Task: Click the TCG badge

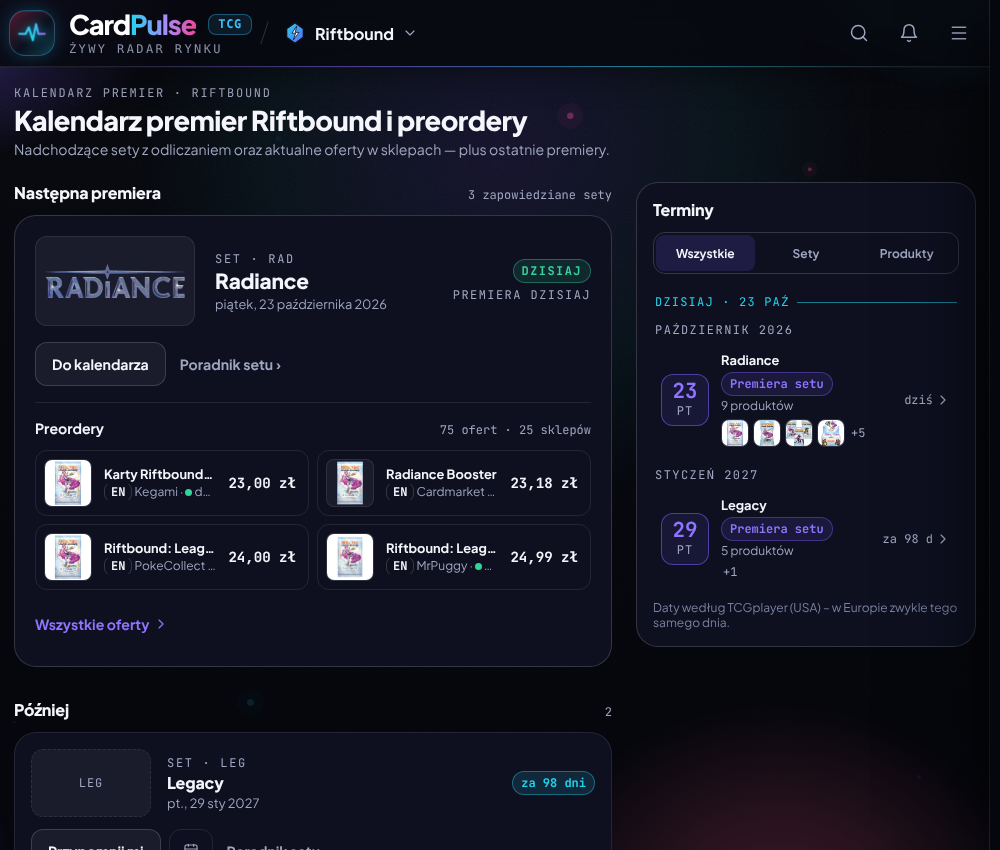Action: coord(230,24)
